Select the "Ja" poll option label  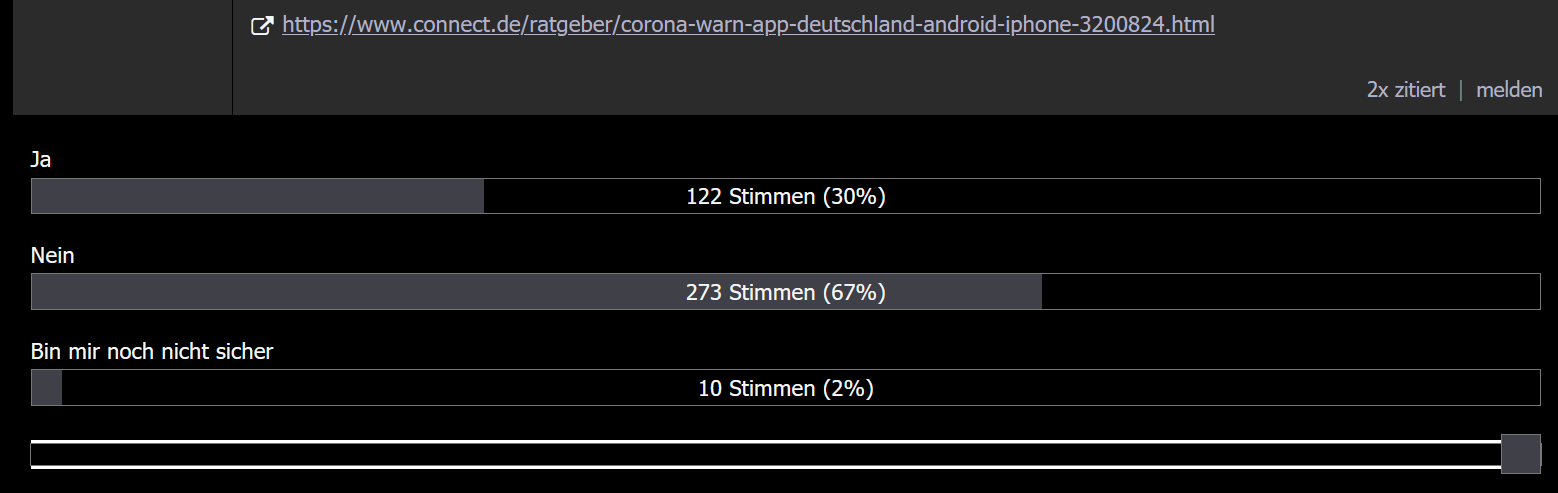[41, 160]
